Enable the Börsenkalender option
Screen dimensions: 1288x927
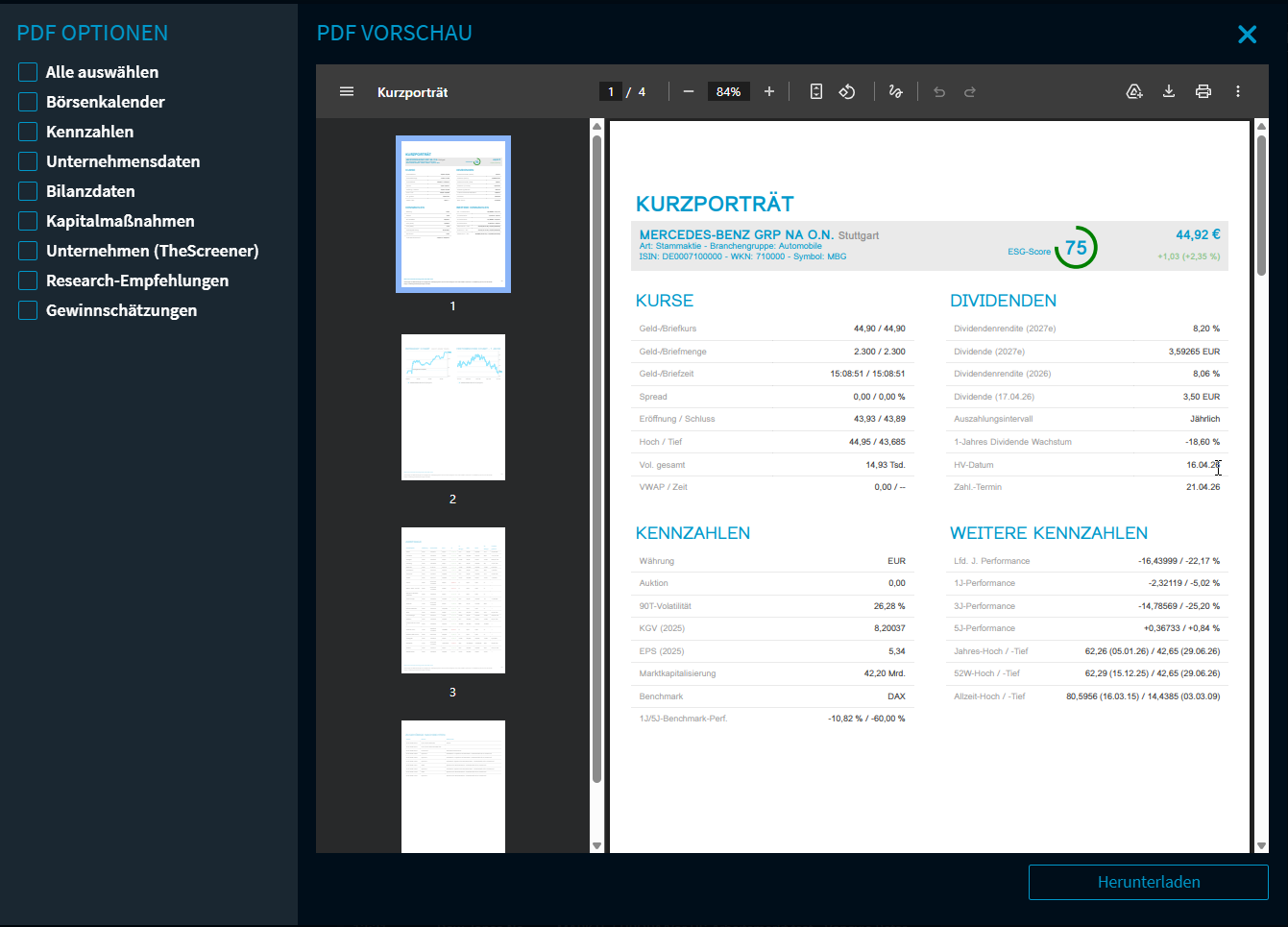click(x=28, y=102)
